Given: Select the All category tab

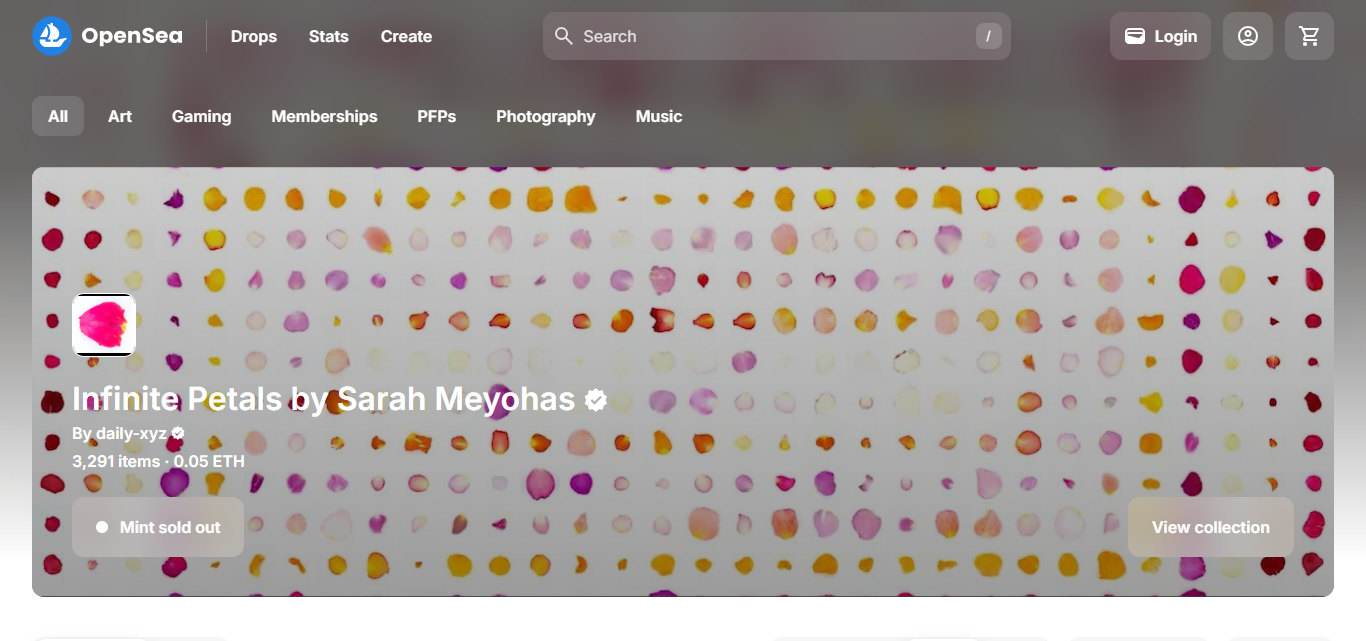Looking at the screenshot, I should pos(58,116).
